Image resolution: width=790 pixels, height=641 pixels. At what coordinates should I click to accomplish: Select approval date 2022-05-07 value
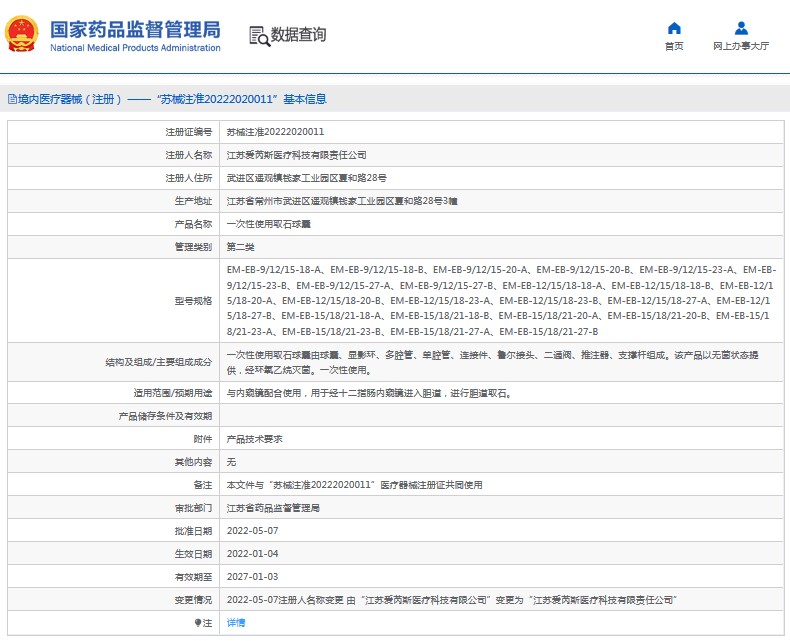tap(252, 531)
